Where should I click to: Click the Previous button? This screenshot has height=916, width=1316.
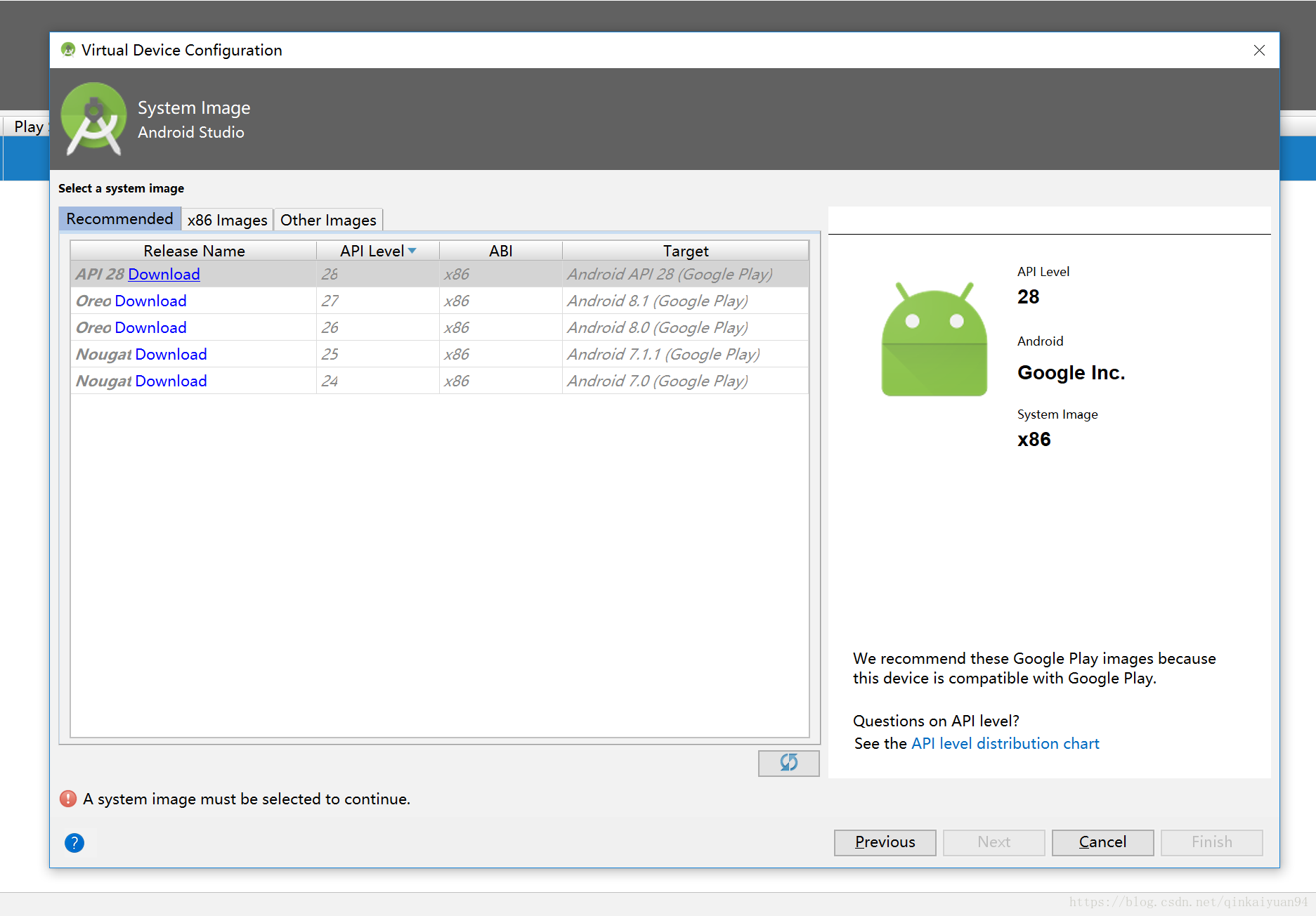click(x=885, y=842)
